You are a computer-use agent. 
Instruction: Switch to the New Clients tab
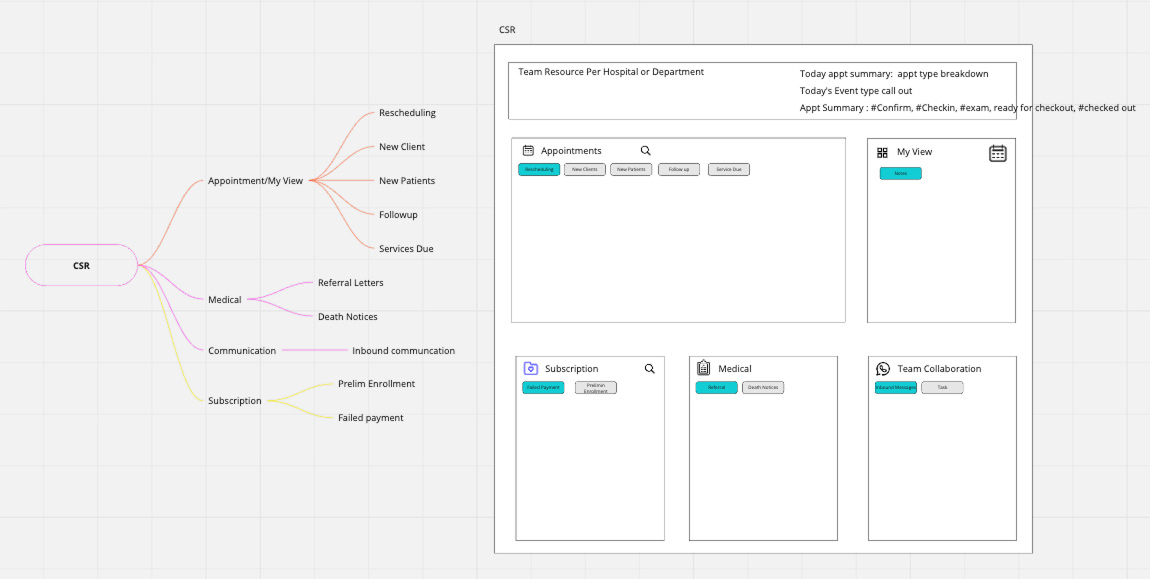pyautogui.click(x=584, y=170)
